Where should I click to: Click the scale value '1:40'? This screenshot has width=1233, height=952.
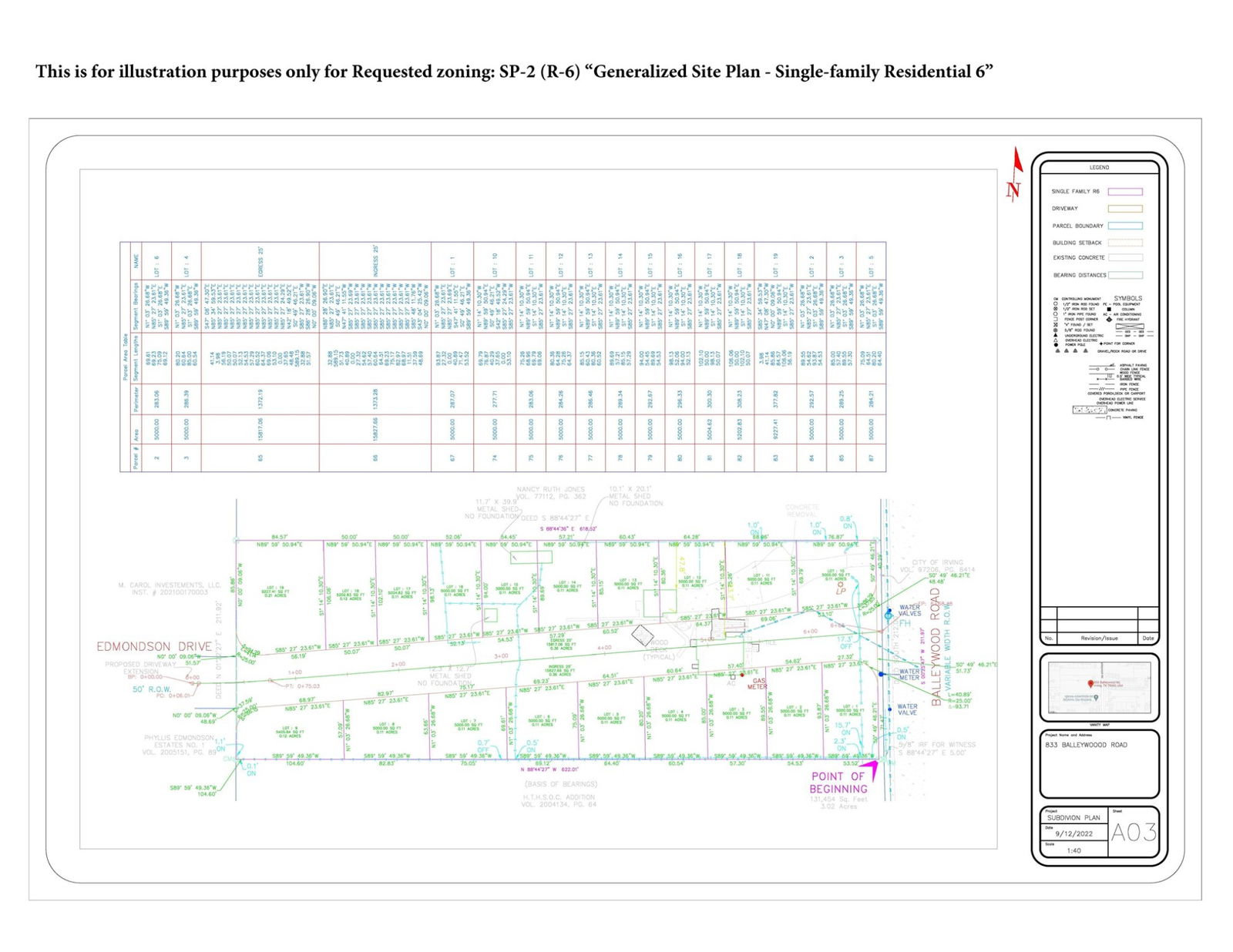pos(1073,850)
